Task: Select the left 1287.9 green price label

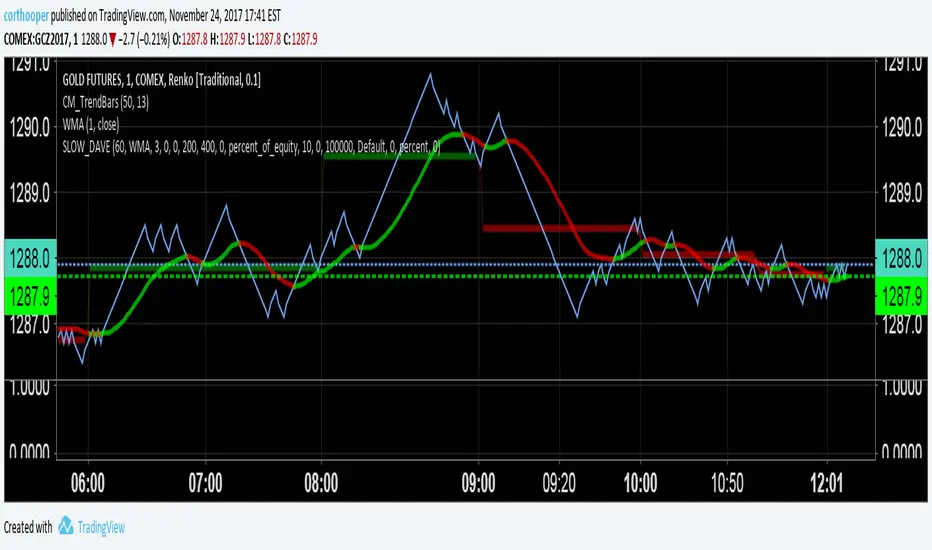Action: click(x=30, y=296)
